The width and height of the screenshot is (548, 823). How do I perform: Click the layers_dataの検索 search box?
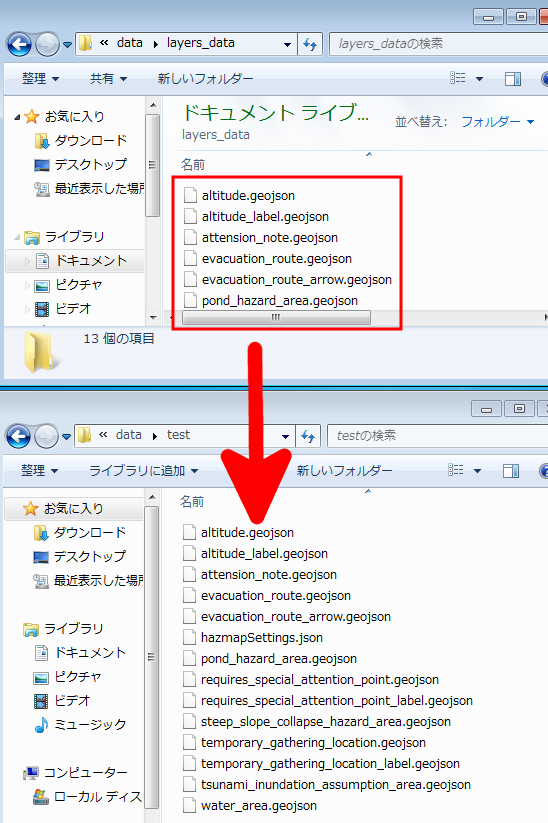[438, 44]
